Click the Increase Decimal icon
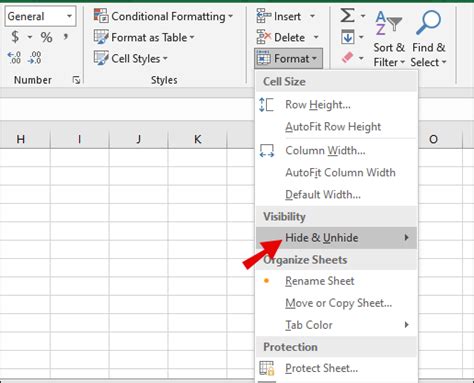The width and height of the screenshot is (474, 383). (14, 58)
